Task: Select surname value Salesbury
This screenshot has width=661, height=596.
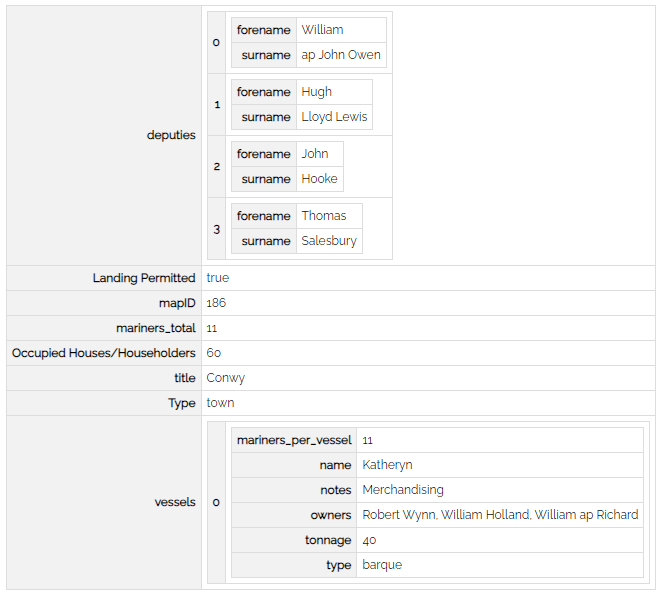Action: pyautogui.click(x=328, y=241)
